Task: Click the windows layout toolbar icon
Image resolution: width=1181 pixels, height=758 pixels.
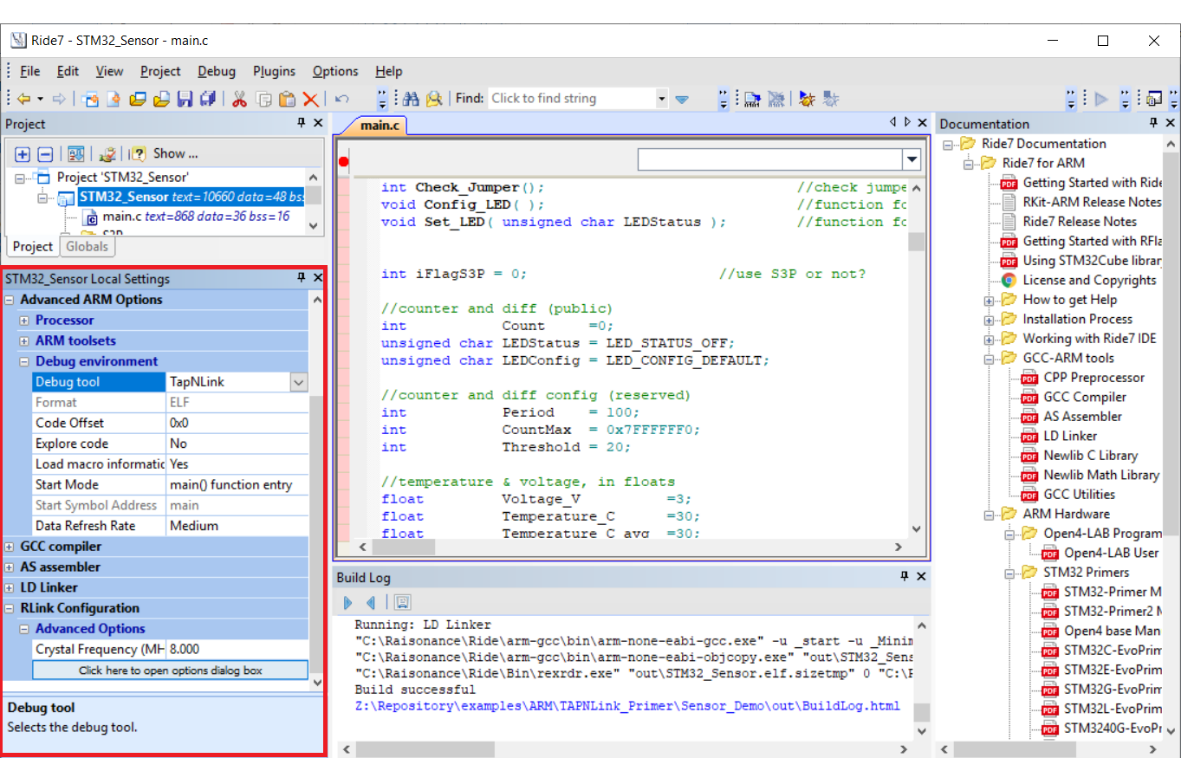Action: click(x=1154, y=99)
